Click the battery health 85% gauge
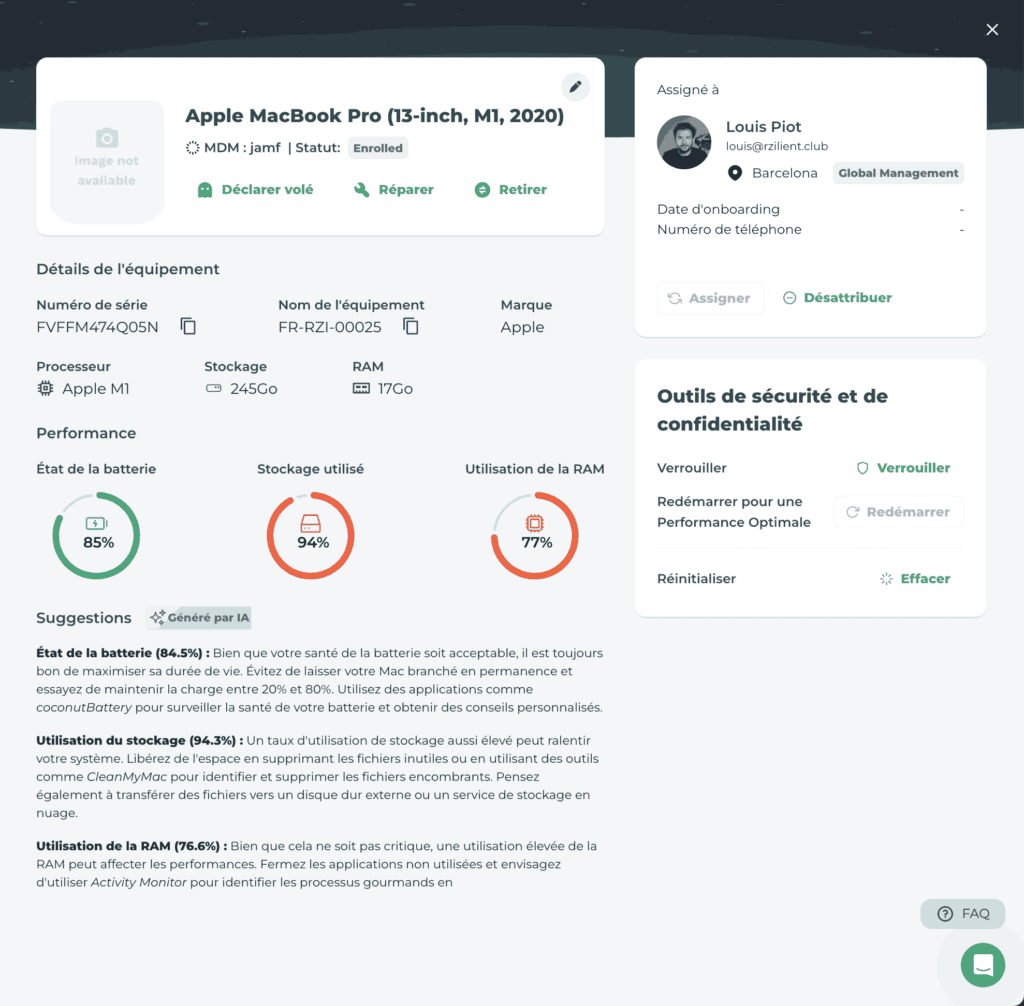Image resolution: width=1024 pixels, height=1006 pixels. [x=97, y=536]
